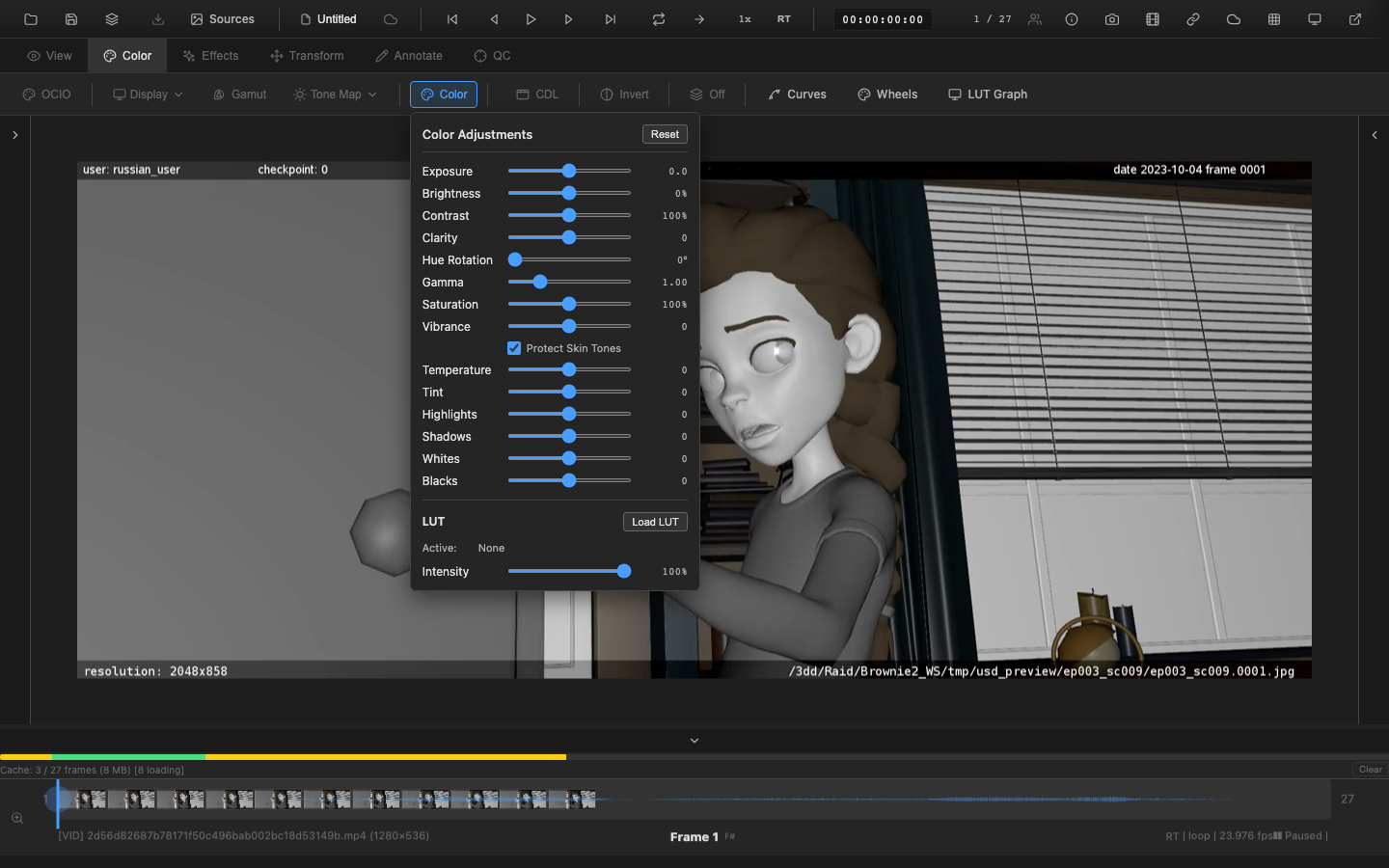Image resolution: width=1389 pixels, height=868 pixels.
Task: Adjust the Saturation slider
Action: click(569, 304)
